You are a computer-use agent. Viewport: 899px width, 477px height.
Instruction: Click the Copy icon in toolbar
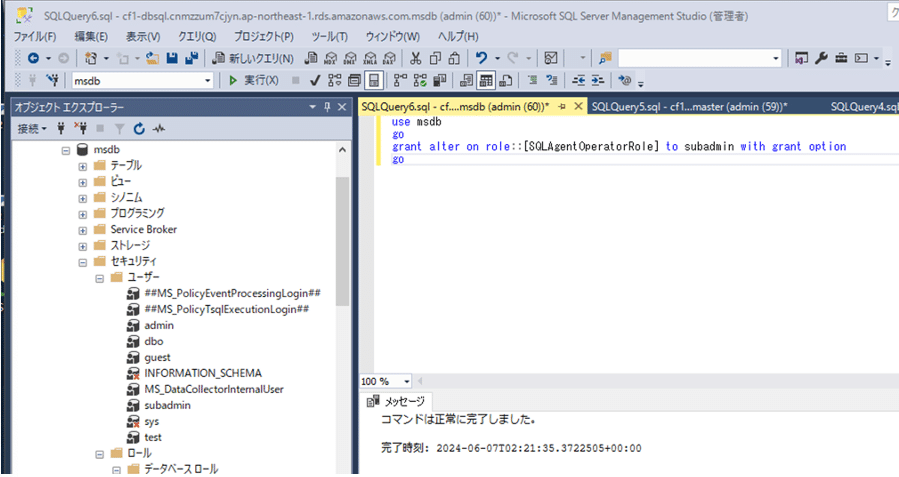(435, 58)
